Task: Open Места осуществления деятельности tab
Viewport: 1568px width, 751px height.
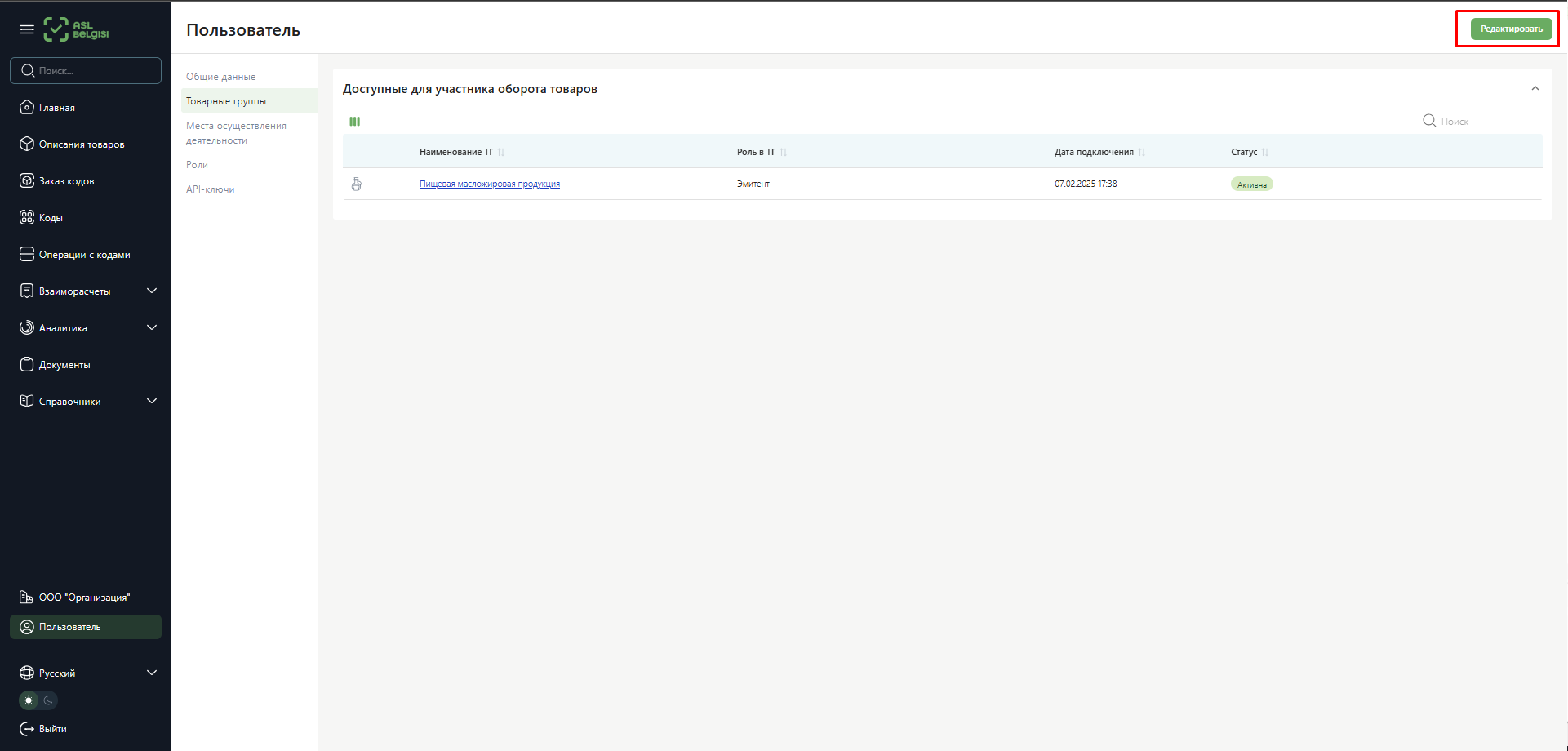Action: pyautogui.click(x=237, y=133)
